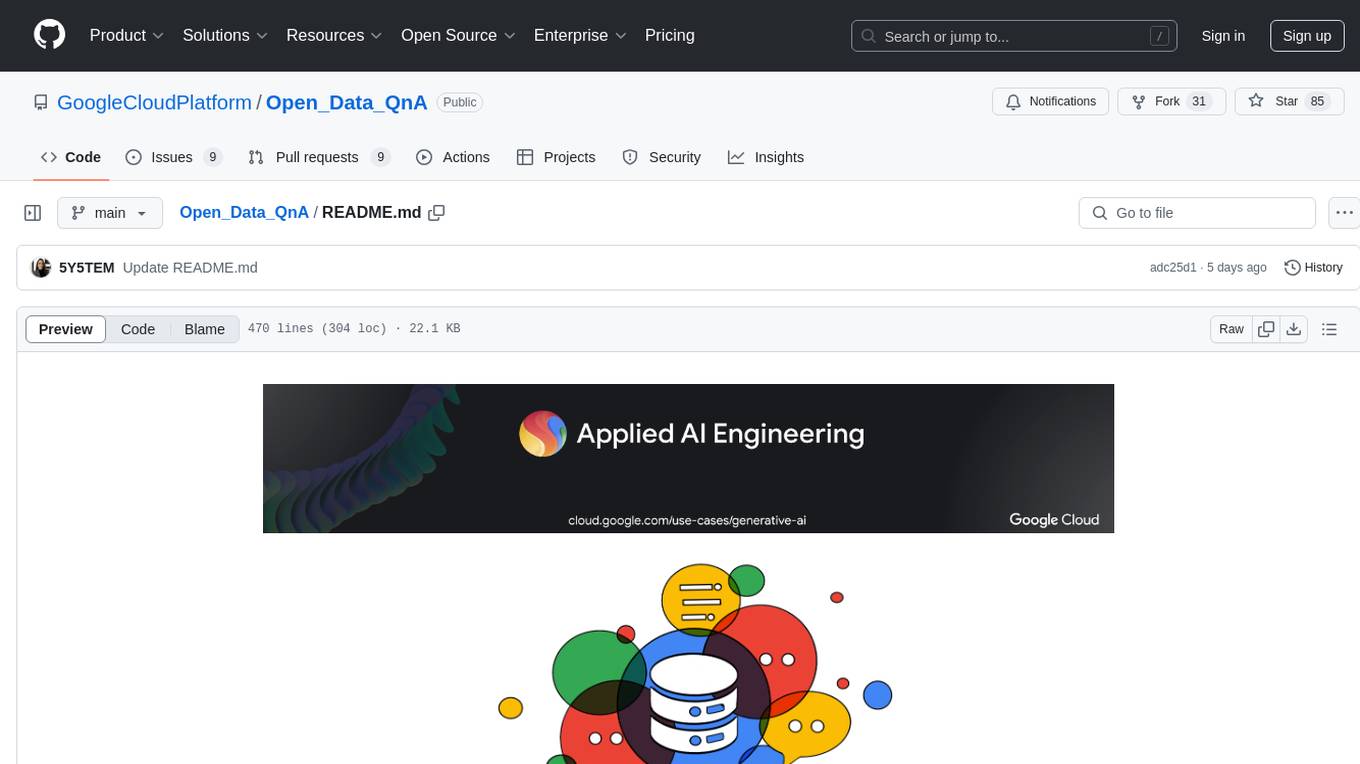
Task: Open the Pricing page
Action: click(x=670, y=35)
